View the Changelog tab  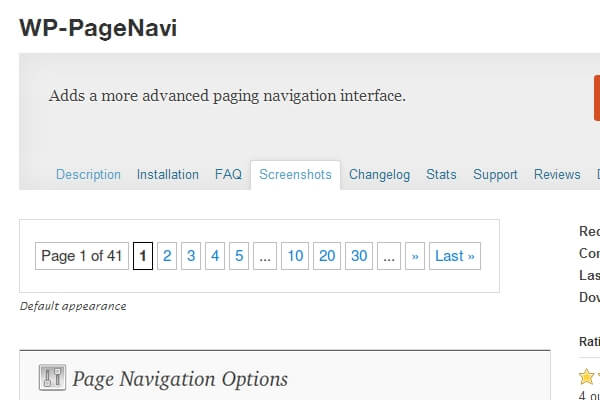379,174
